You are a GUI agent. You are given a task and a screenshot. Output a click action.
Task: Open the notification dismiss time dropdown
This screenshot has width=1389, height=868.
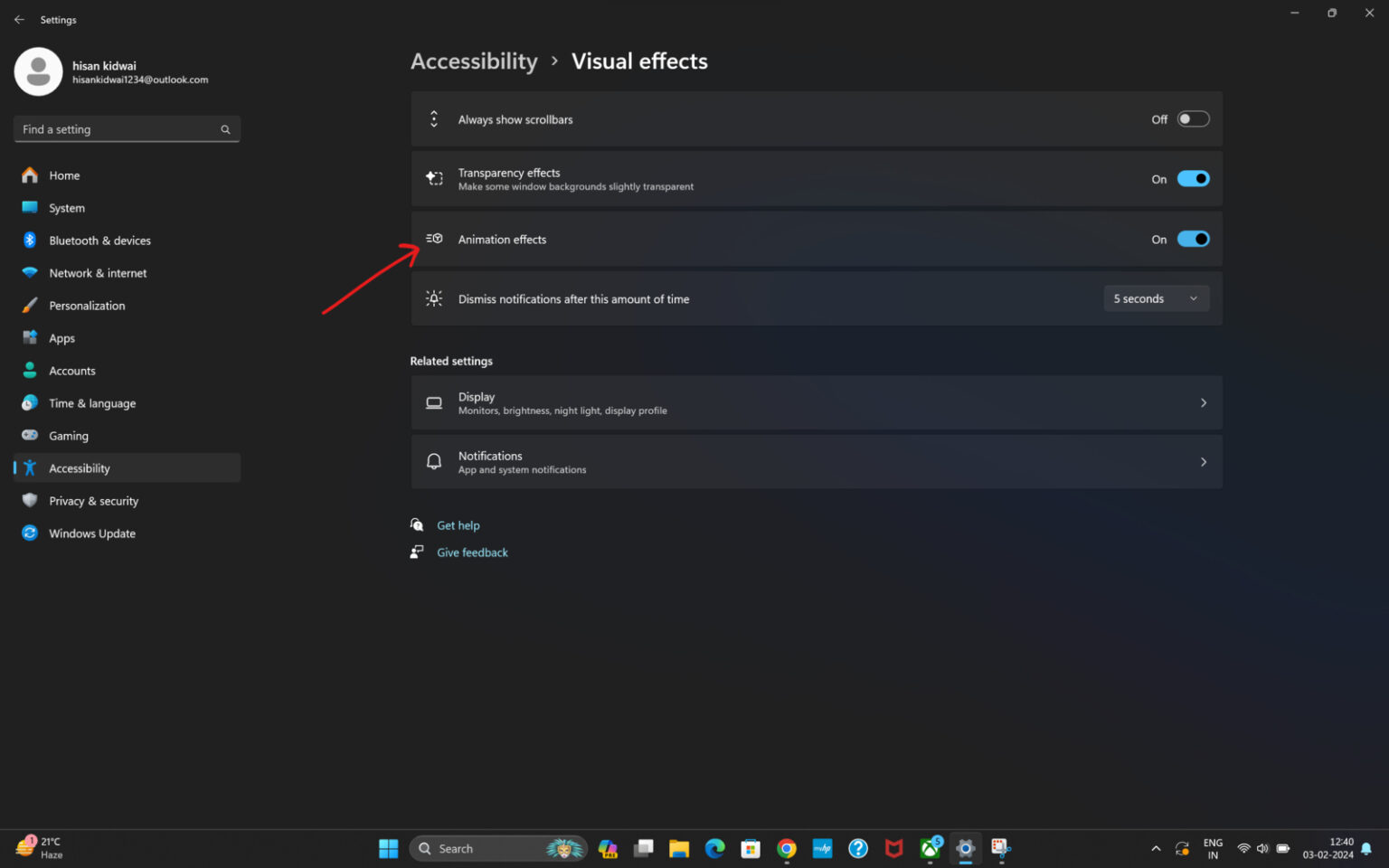coord(1156,298)
